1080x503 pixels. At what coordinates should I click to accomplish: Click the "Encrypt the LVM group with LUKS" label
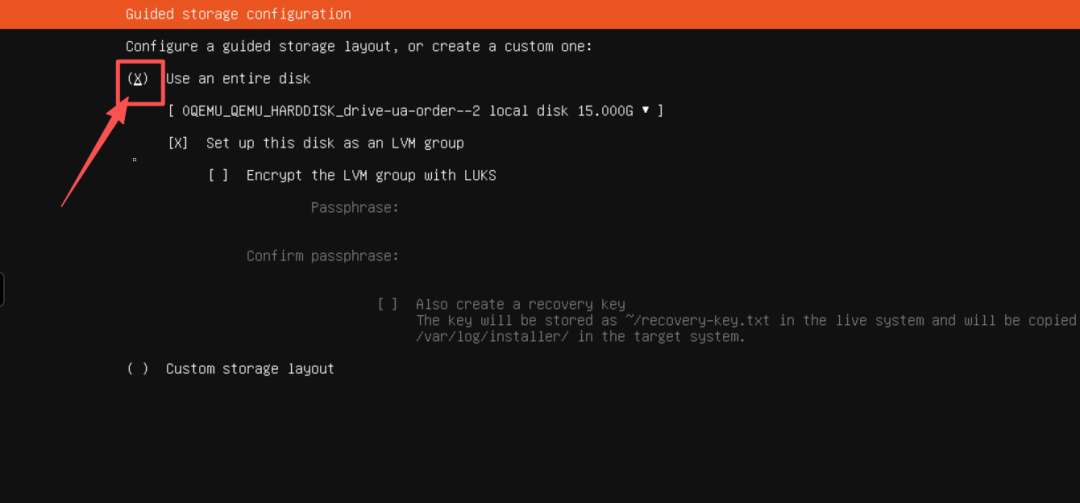pyautogui.click(x=371, y=175)
